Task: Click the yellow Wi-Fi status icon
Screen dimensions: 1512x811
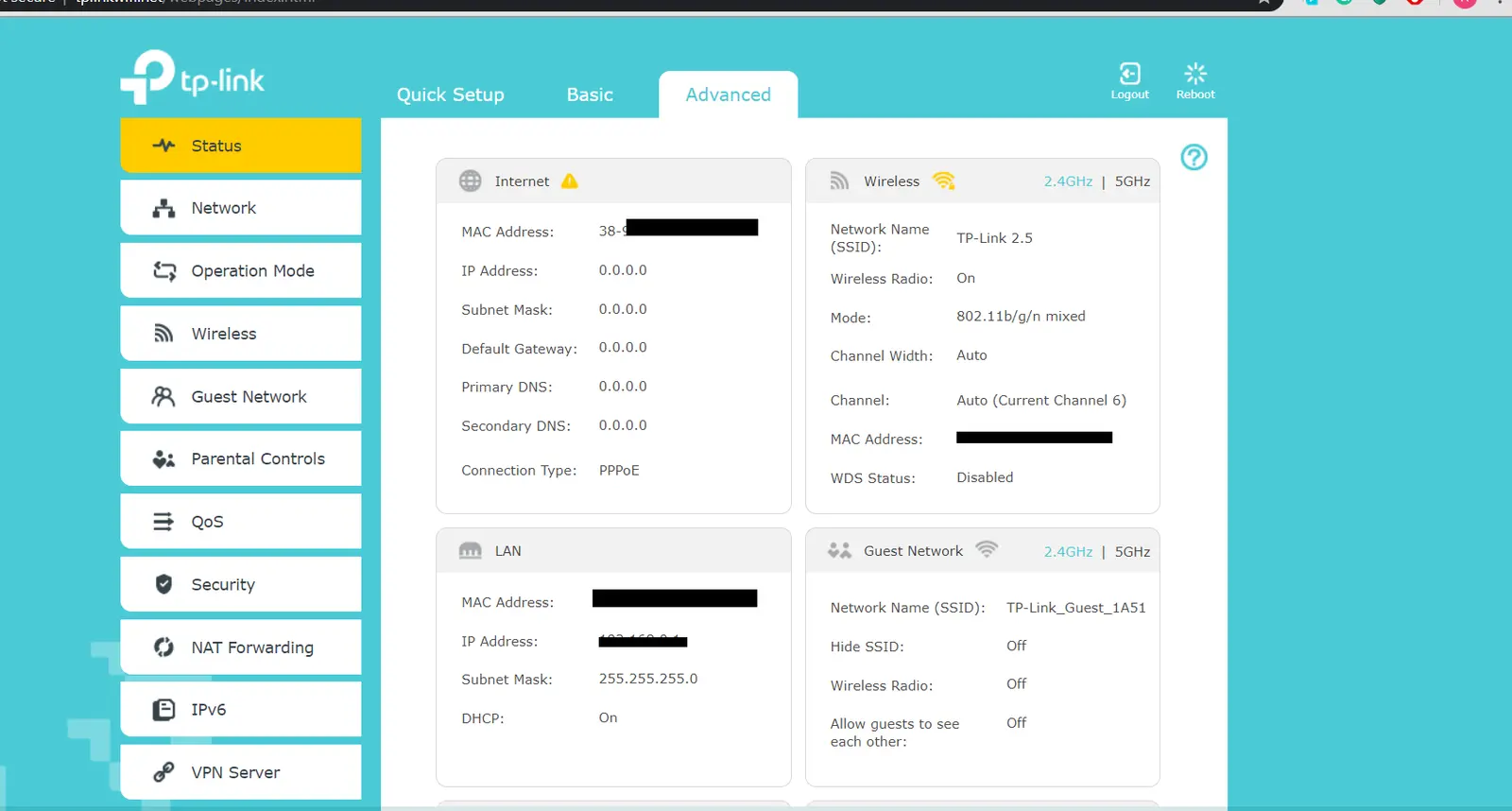Action: (943, 181)
